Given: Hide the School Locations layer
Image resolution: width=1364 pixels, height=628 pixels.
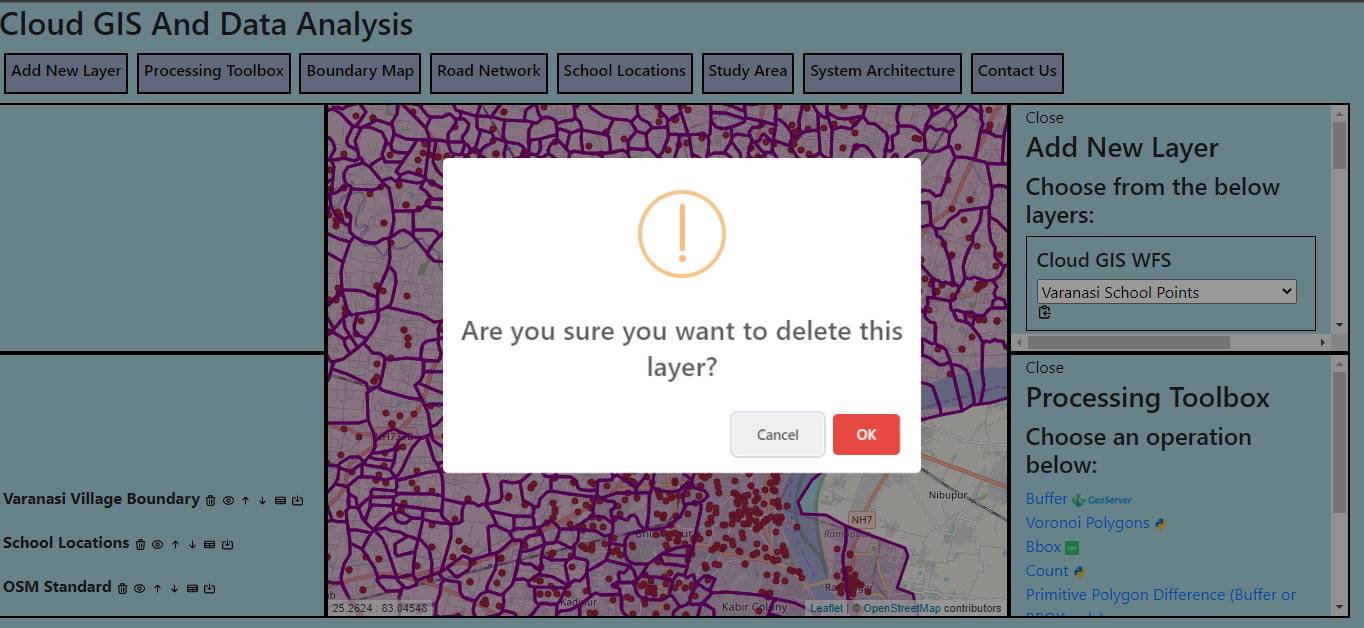Looking at the screenshot, I should coord(157,545).
